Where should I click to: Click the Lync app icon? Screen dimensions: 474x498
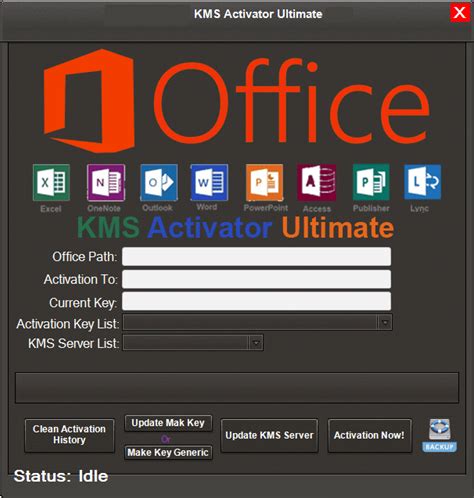point(422,182)
